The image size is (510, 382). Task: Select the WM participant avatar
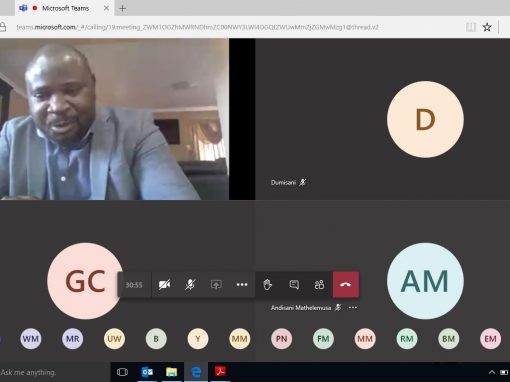[x=31, y=339]
